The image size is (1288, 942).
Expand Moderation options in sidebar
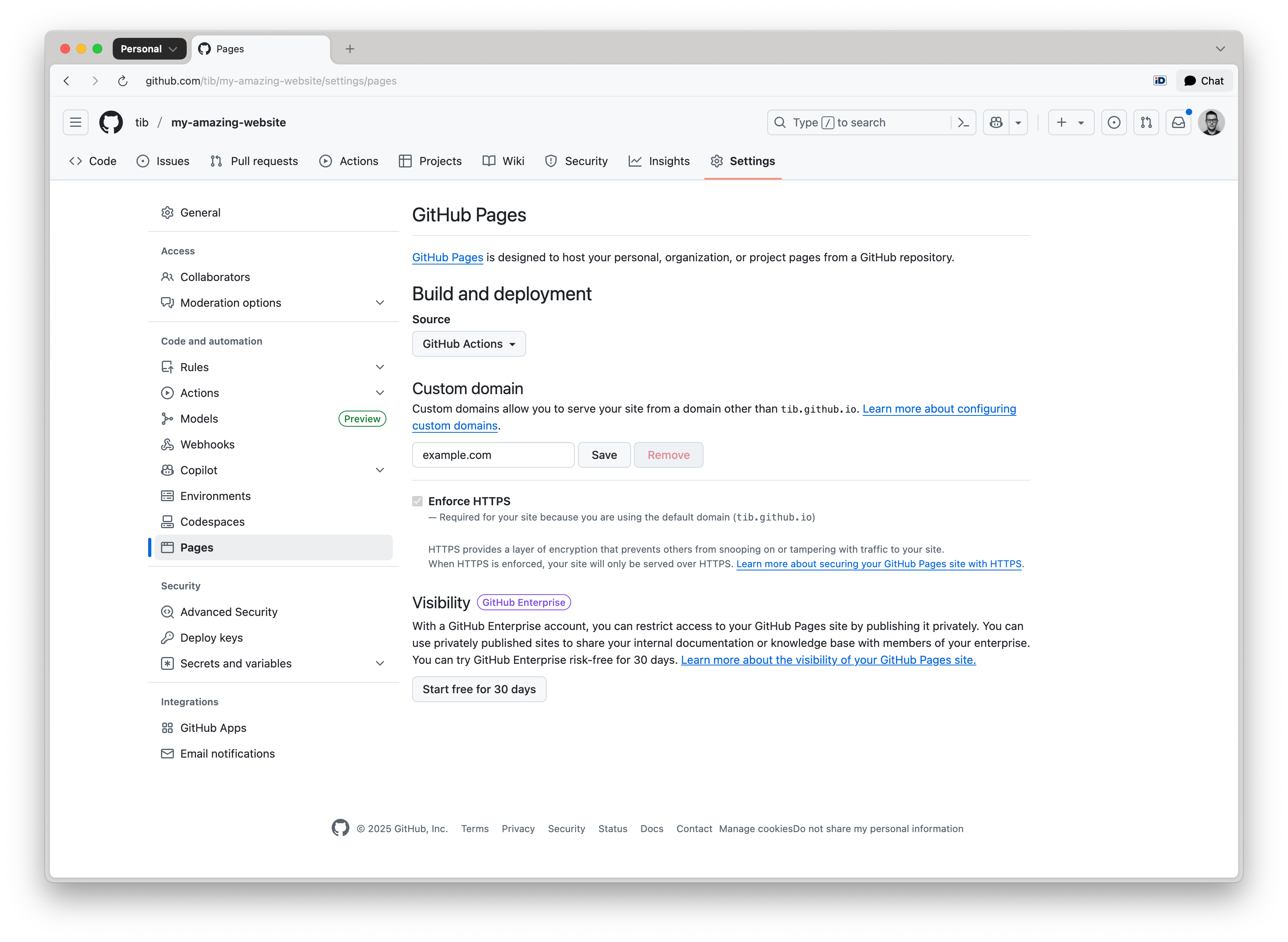coord(380,303)
